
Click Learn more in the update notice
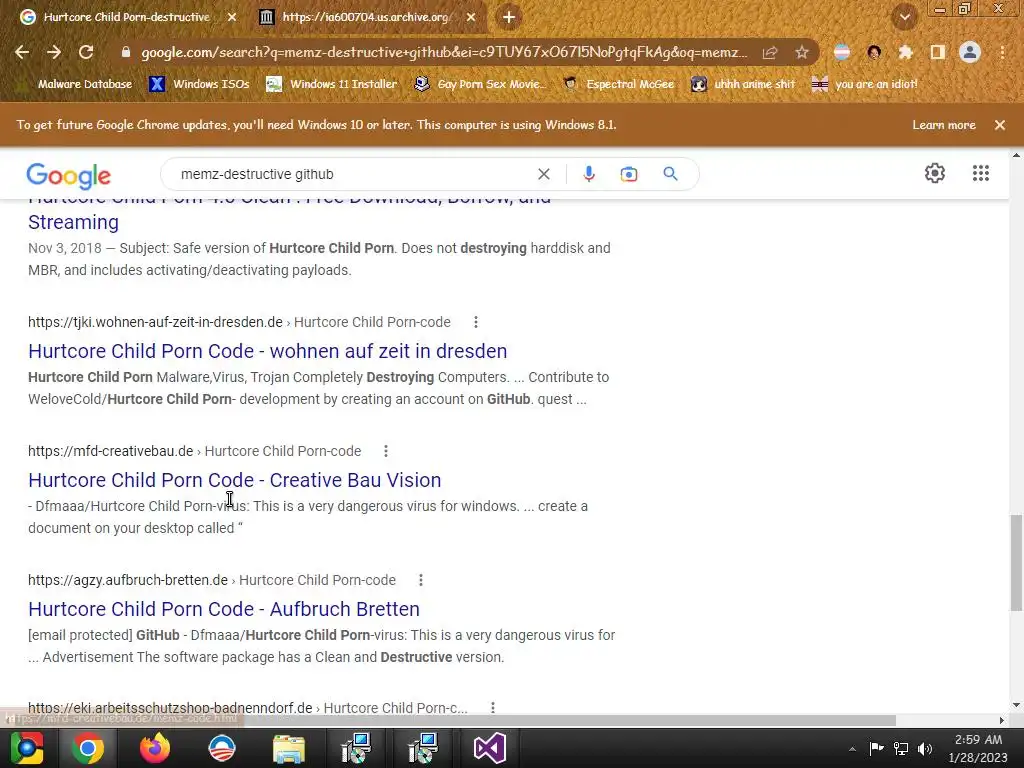[944, 125]
